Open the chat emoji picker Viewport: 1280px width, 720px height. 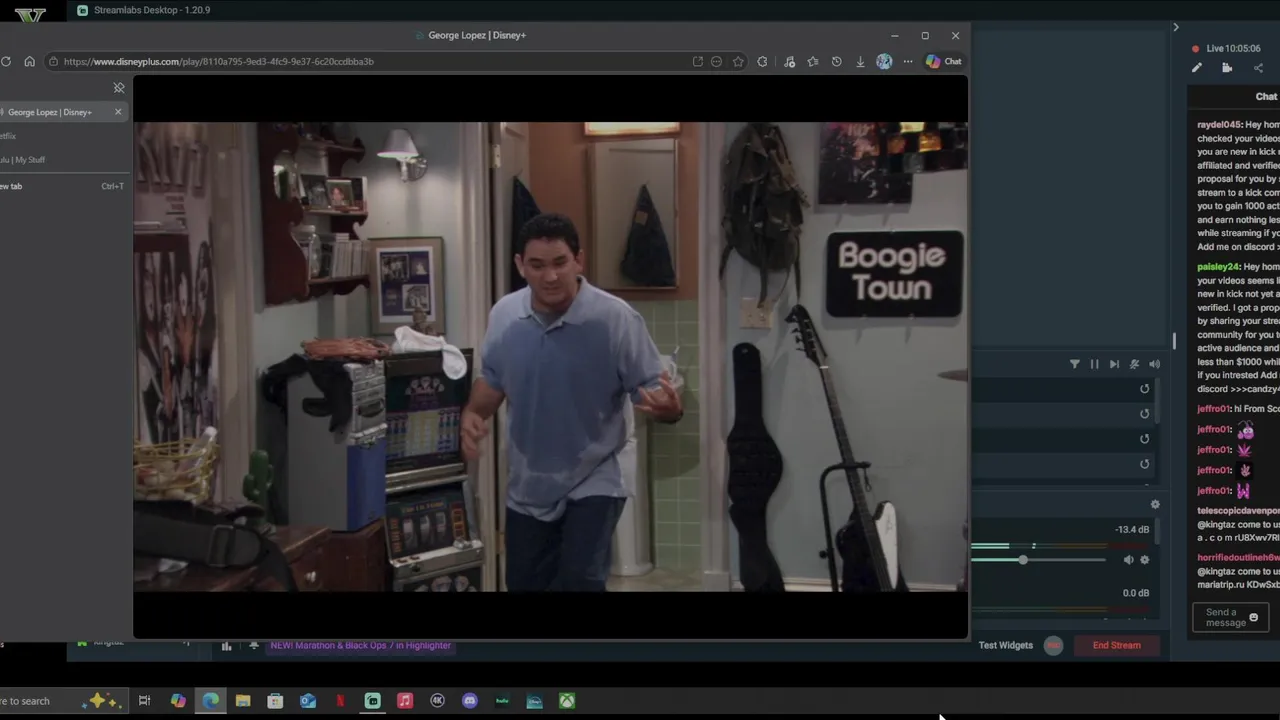tap(1253, 617)
